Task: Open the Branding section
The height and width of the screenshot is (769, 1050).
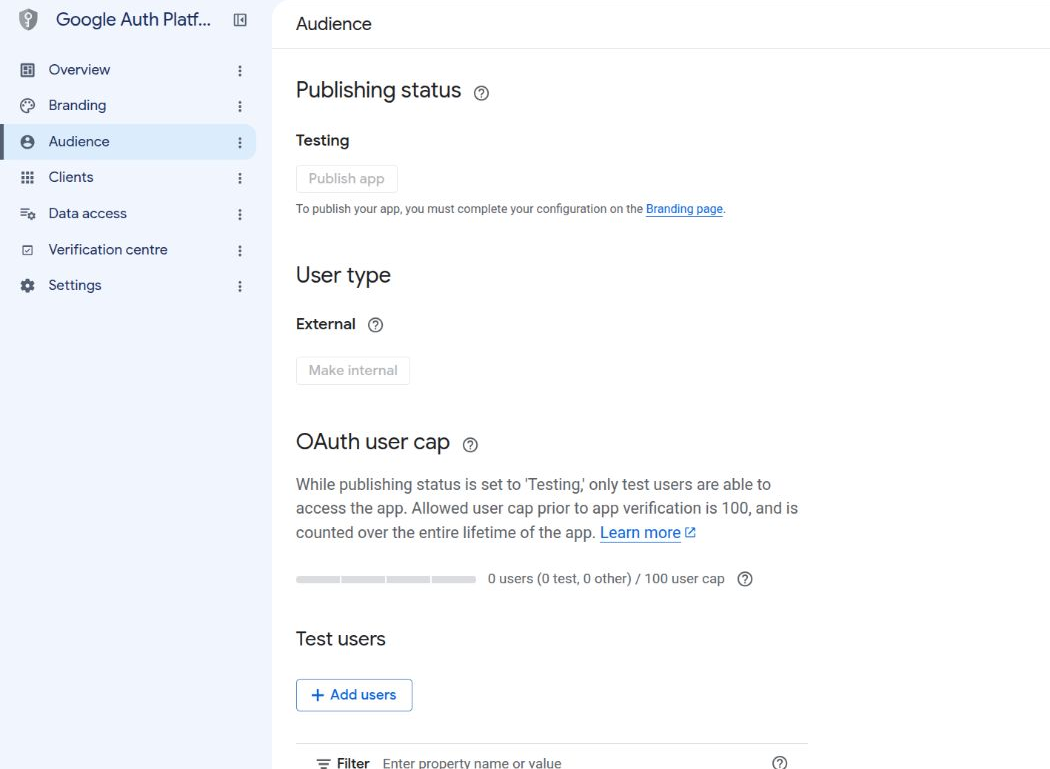Action: coord(77,106)
